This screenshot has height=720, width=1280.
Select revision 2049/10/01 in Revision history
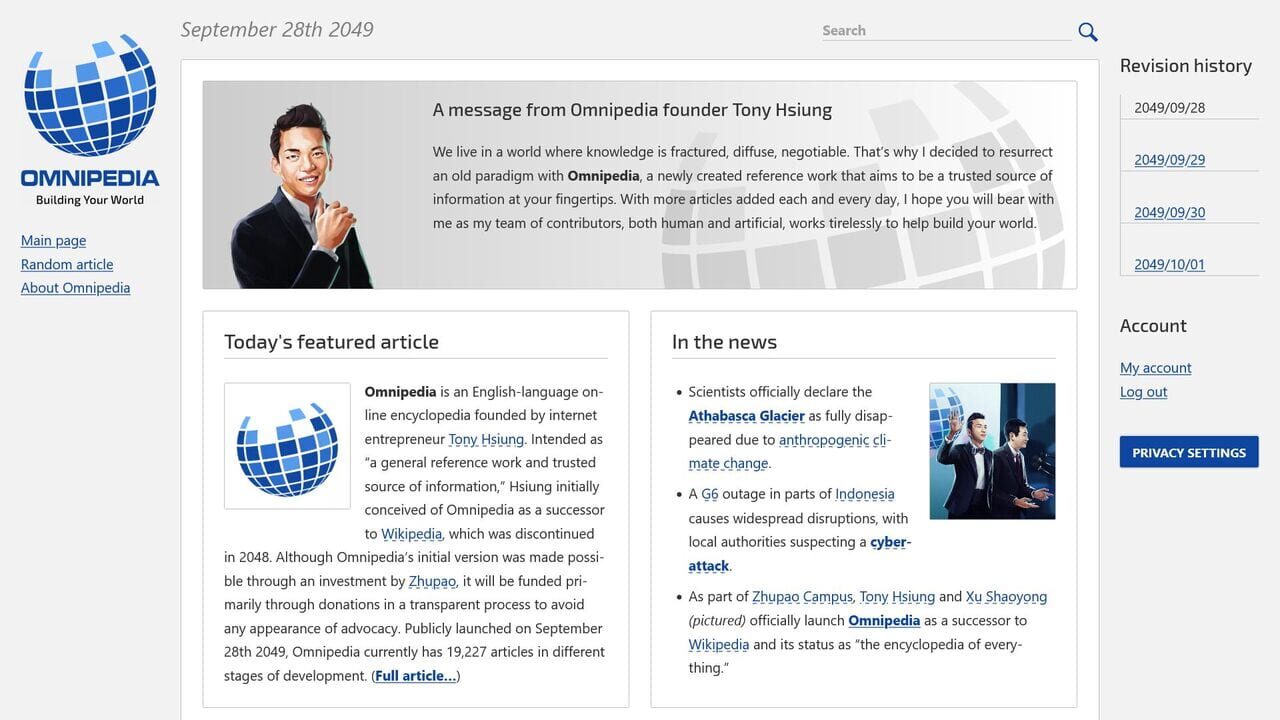point(1170,264)
